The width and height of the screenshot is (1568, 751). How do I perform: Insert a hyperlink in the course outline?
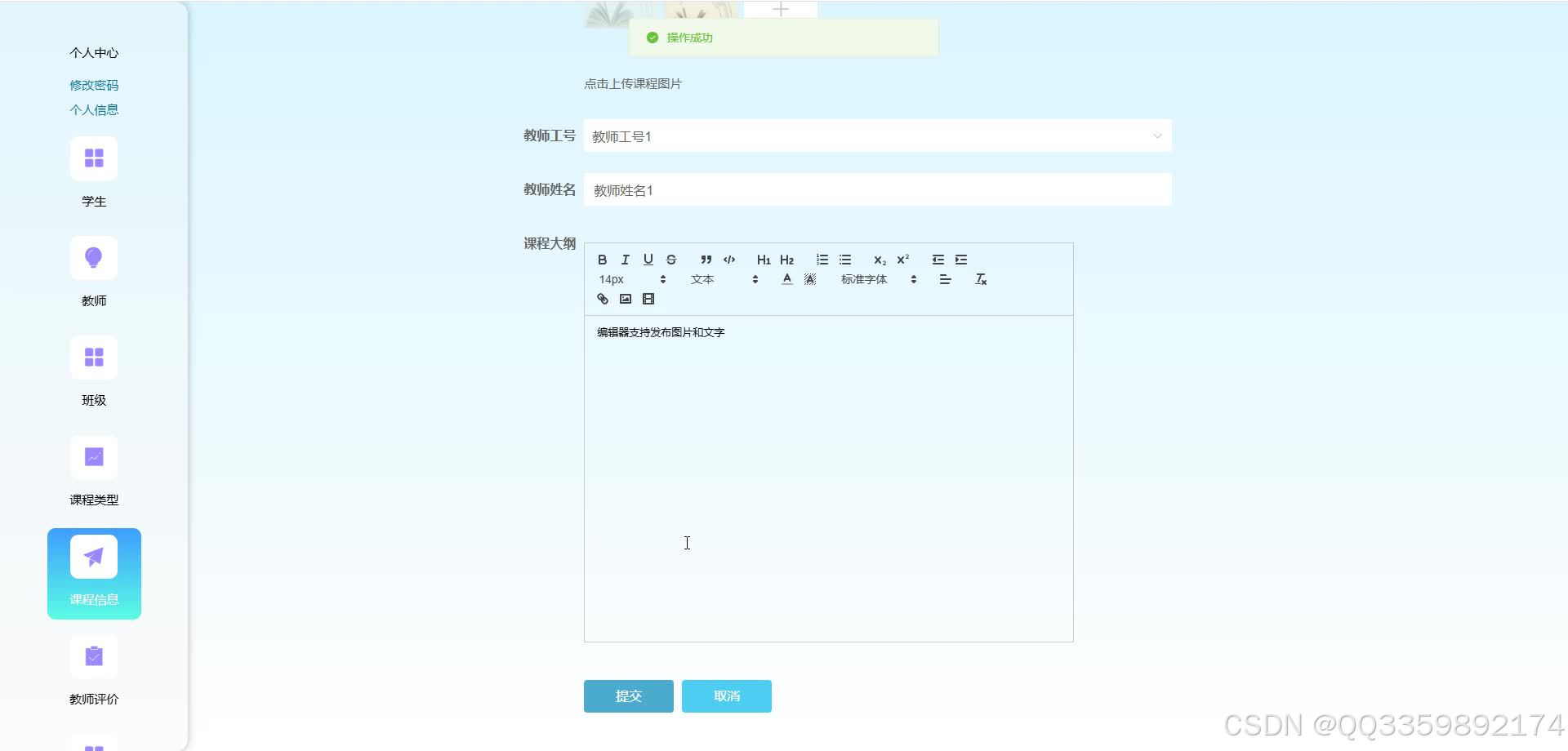(602, 299)
